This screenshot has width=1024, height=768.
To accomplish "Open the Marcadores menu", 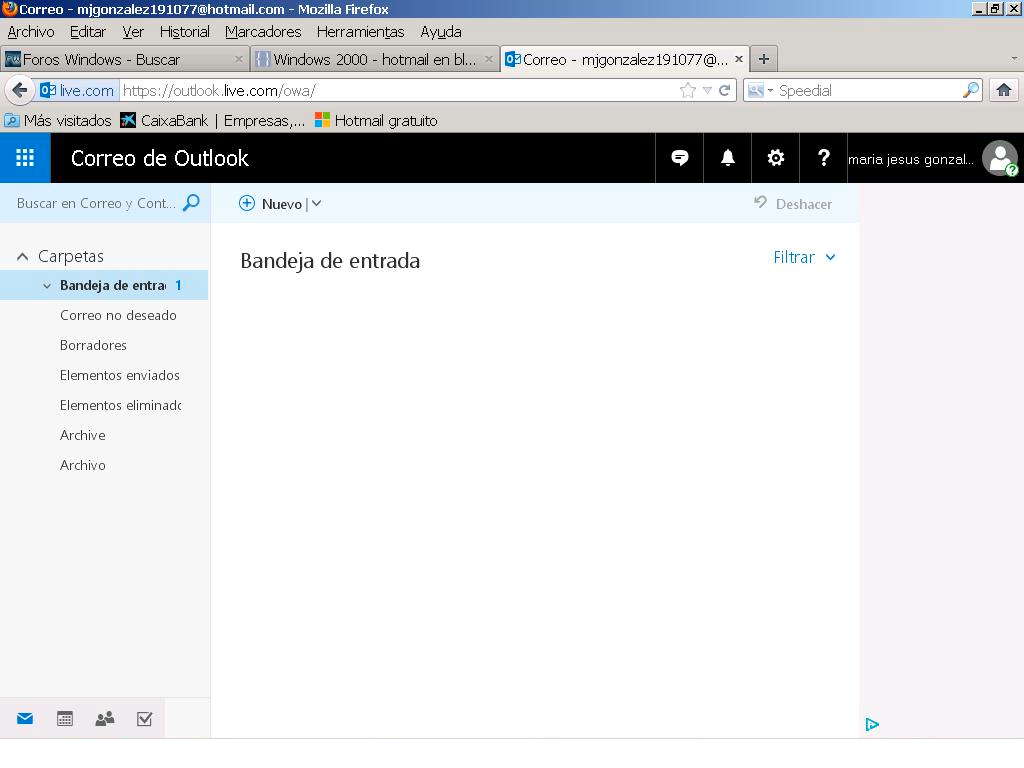I will pos(263,31).
